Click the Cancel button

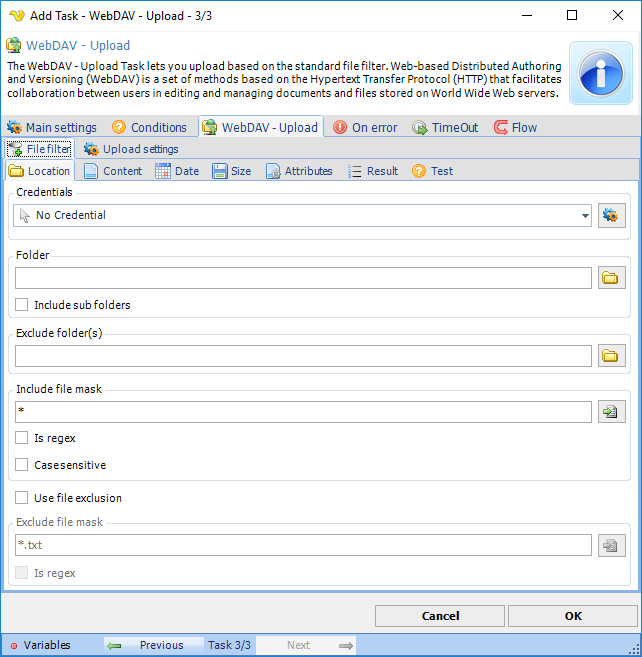point(440,616)
